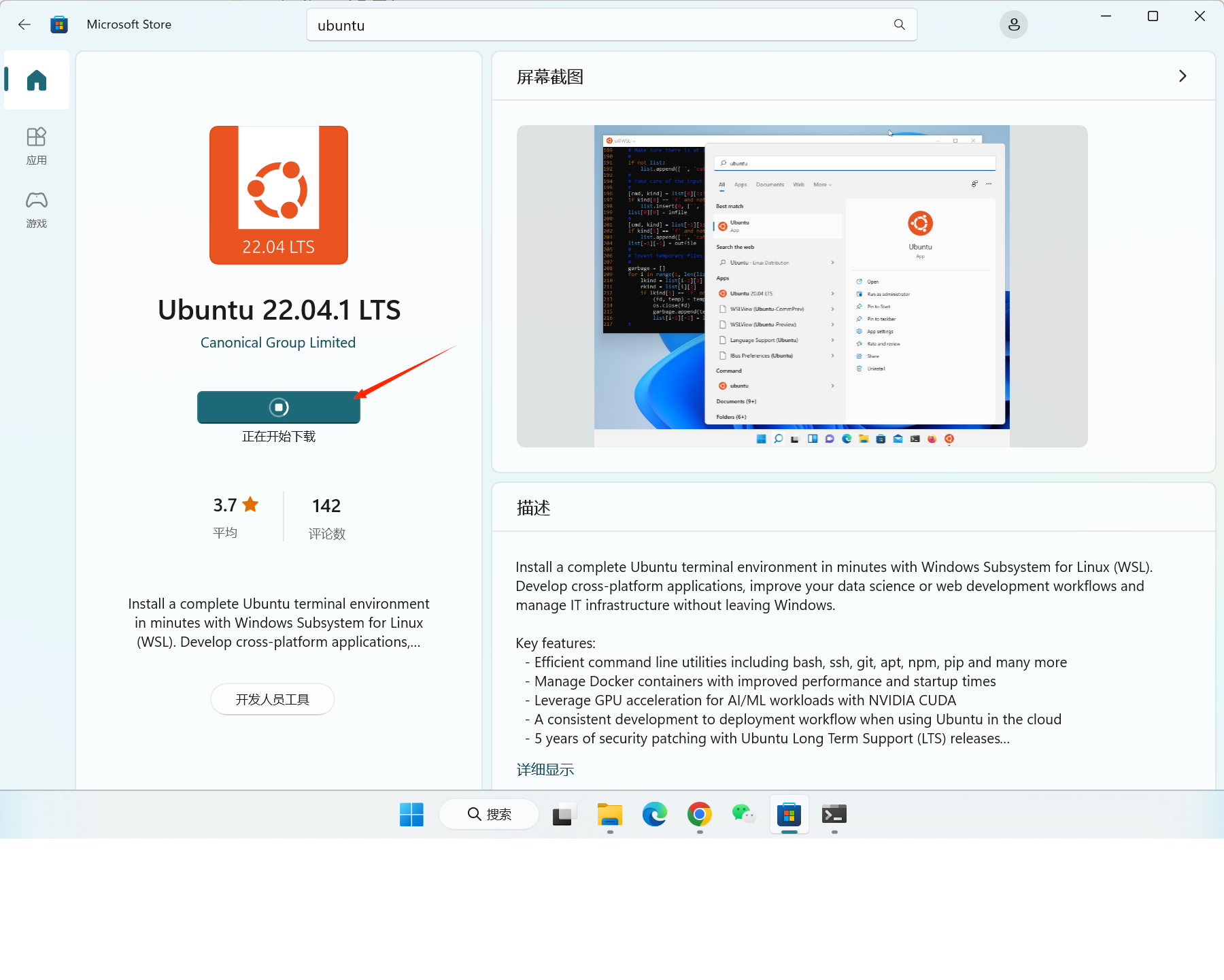Viewport: 1224px width, 980px height.
Task: Expand the 屏幕截图 section with the chevron
Action: pyautogui.click(x=1183, y=76)
